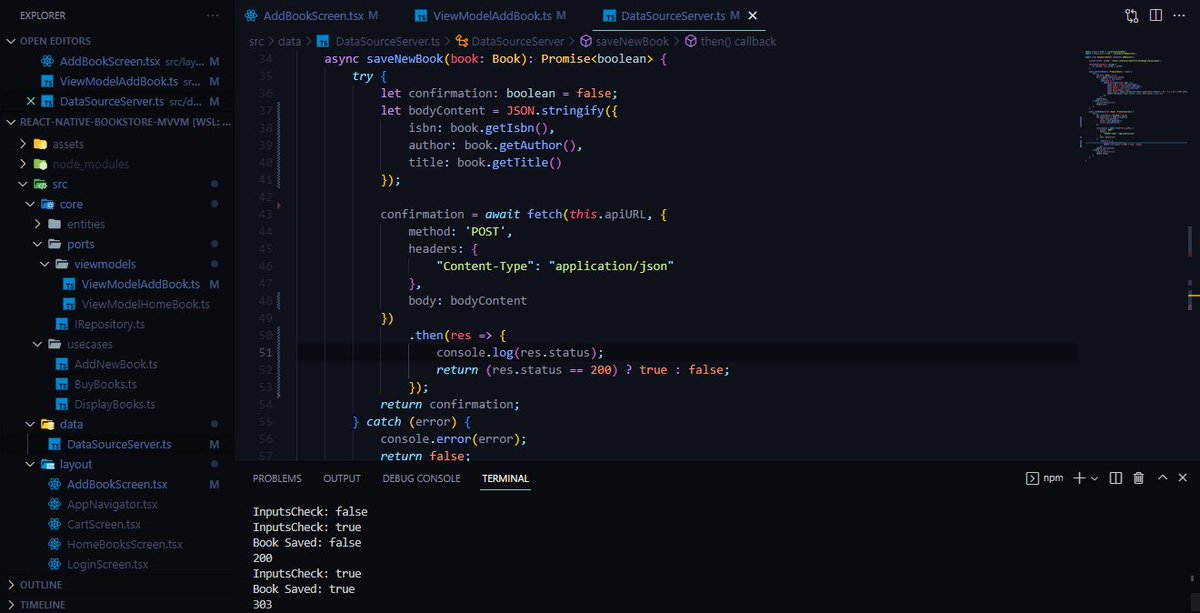Open the AddBookScreen.tsx editor tab

click(311, 16)
